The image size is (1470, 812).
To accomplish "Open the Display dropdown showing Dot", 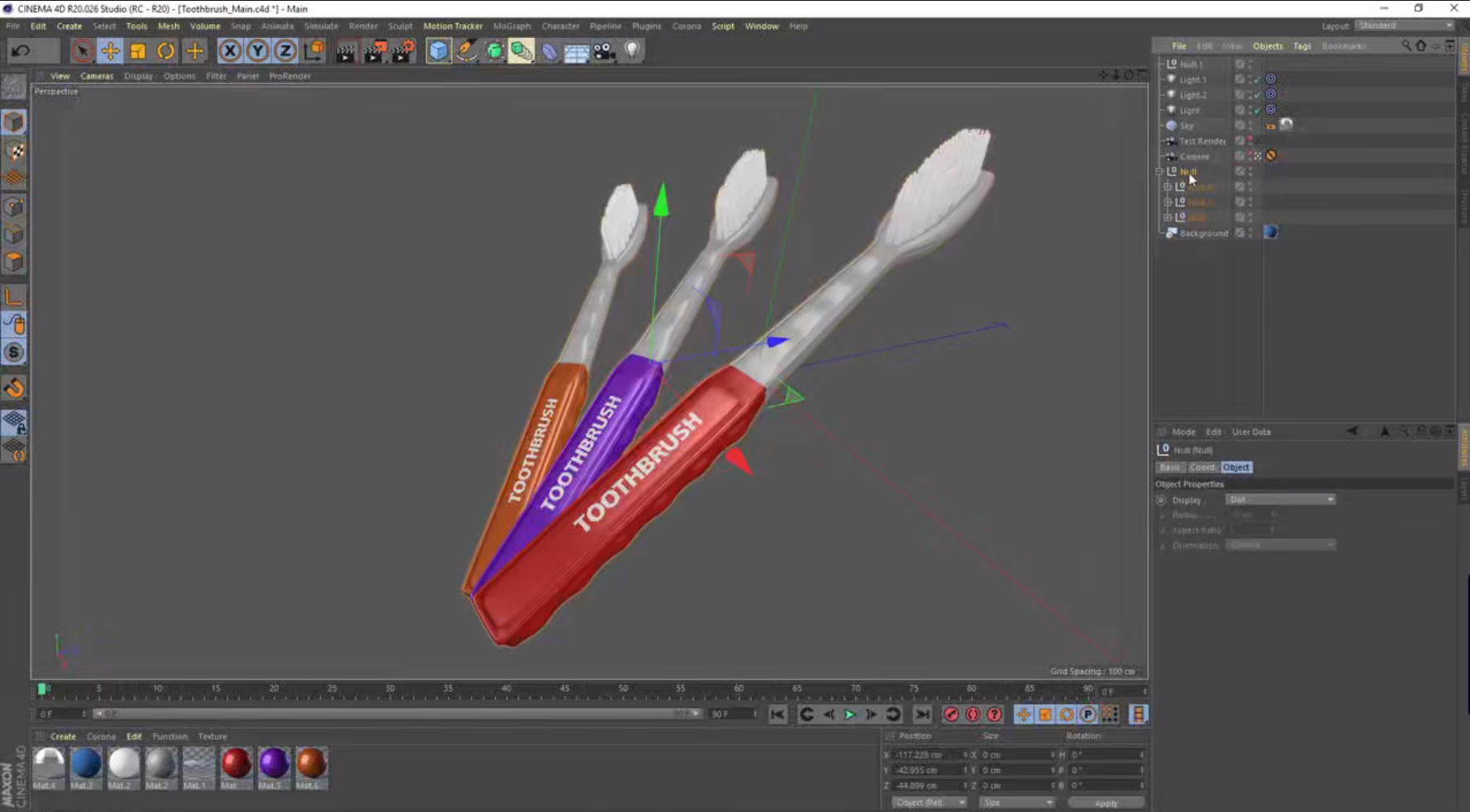I will coord(1280,499).
